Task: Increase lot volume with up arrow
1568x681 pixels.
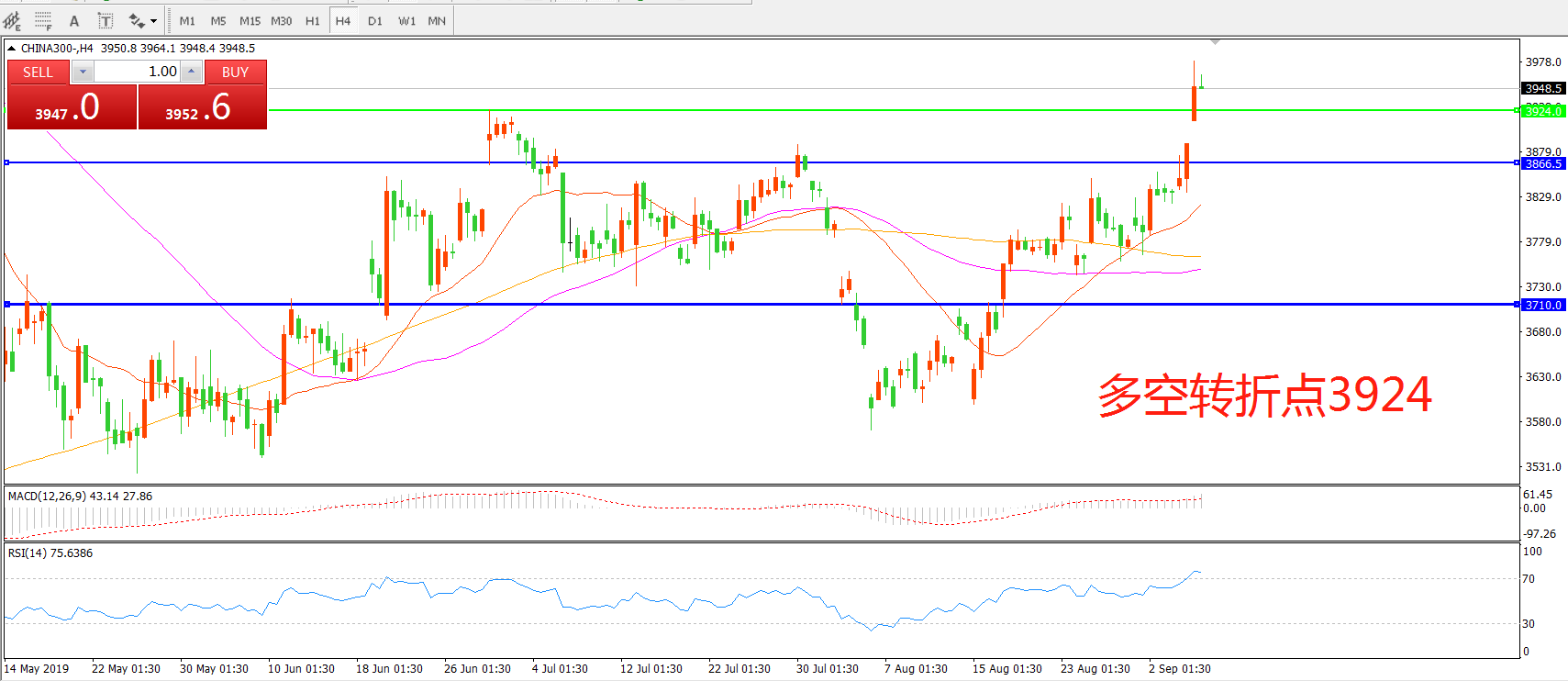Action: click(191, 72)
